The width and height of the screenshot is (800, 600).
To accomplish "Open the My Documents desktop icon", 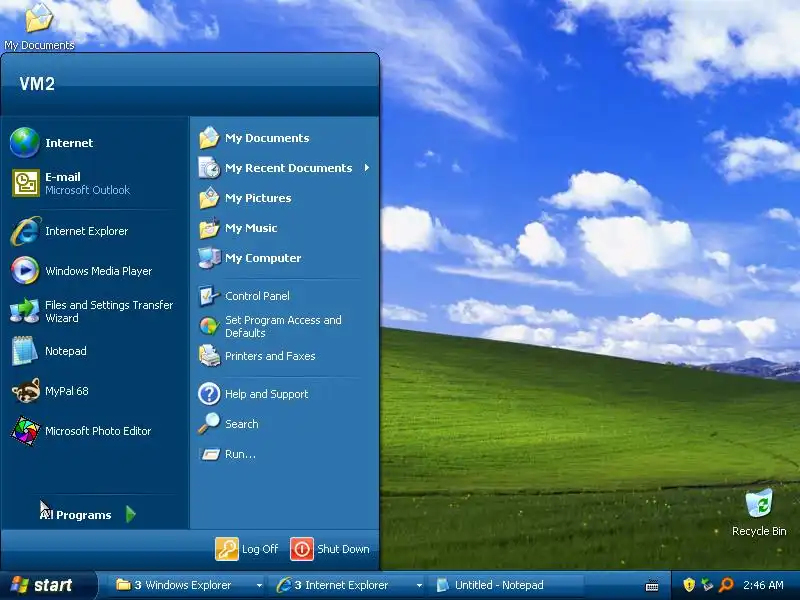I will [x=39, y=18].
